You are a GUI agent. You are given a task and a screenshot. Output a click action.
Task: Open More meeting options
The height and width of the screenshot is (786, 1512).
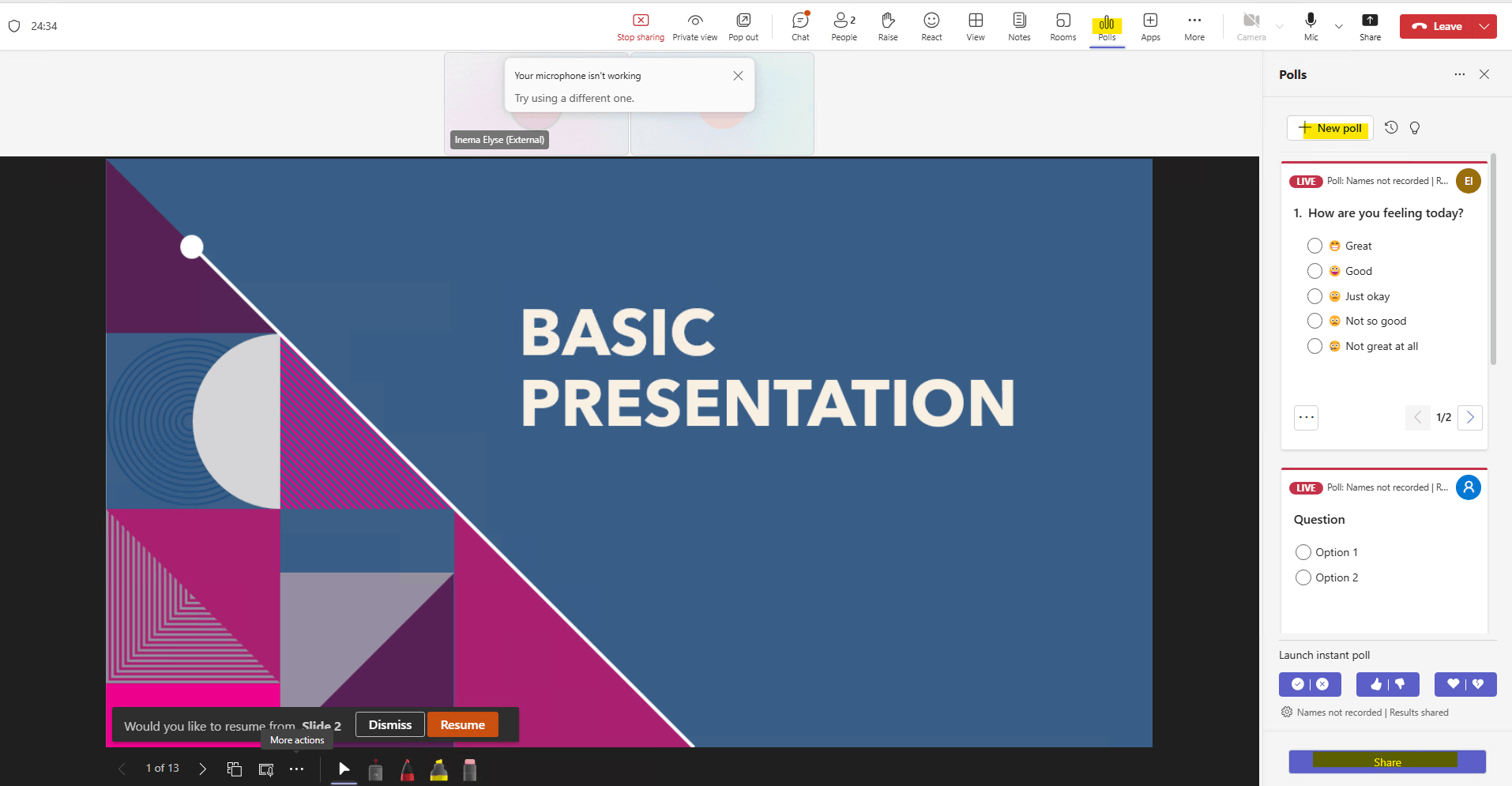[1194, 26]
